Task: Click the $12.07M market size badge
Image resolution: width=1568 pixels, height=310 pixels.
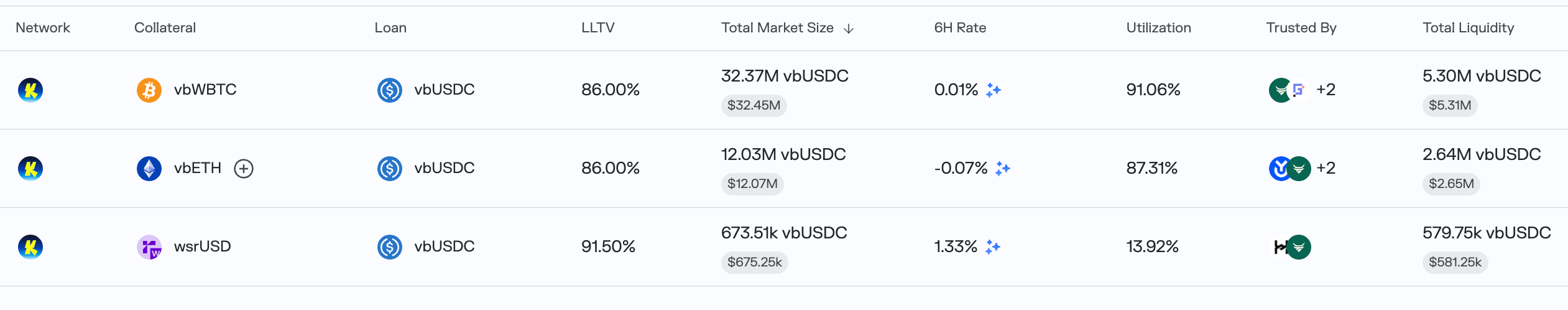Action: tap(752, 184)
